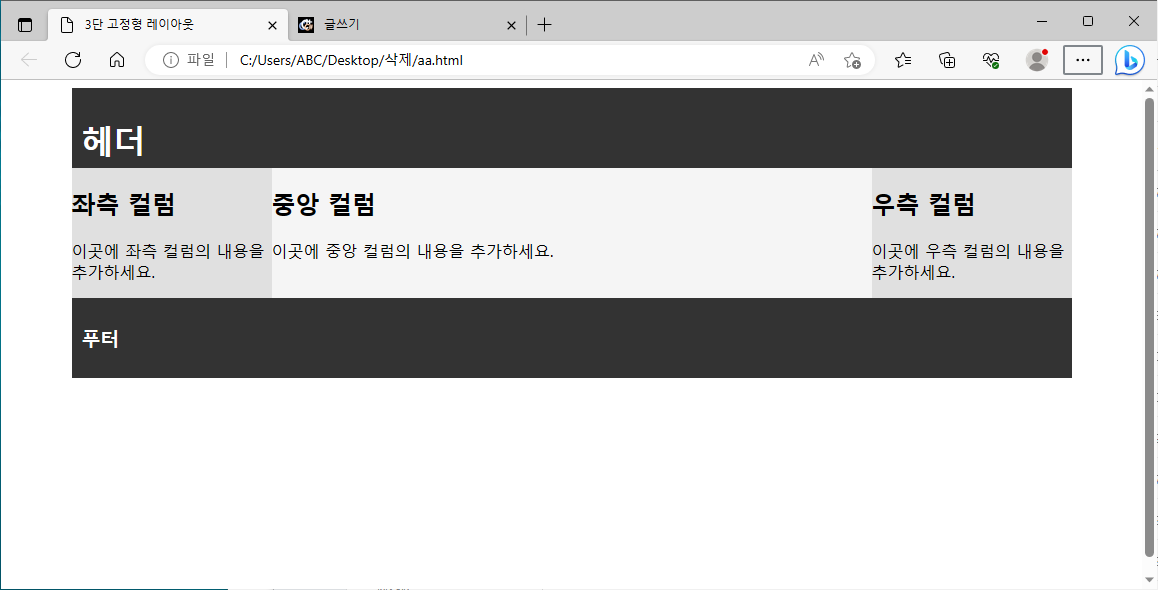Minimize the browser window

coord(1042,21)
